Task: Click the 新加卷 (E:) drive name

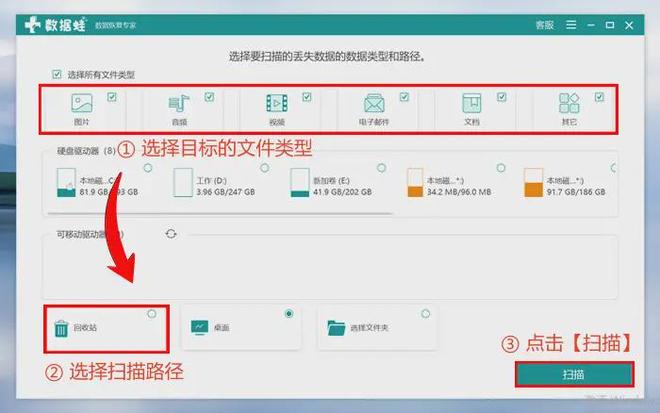Action: tap(331, 181)
